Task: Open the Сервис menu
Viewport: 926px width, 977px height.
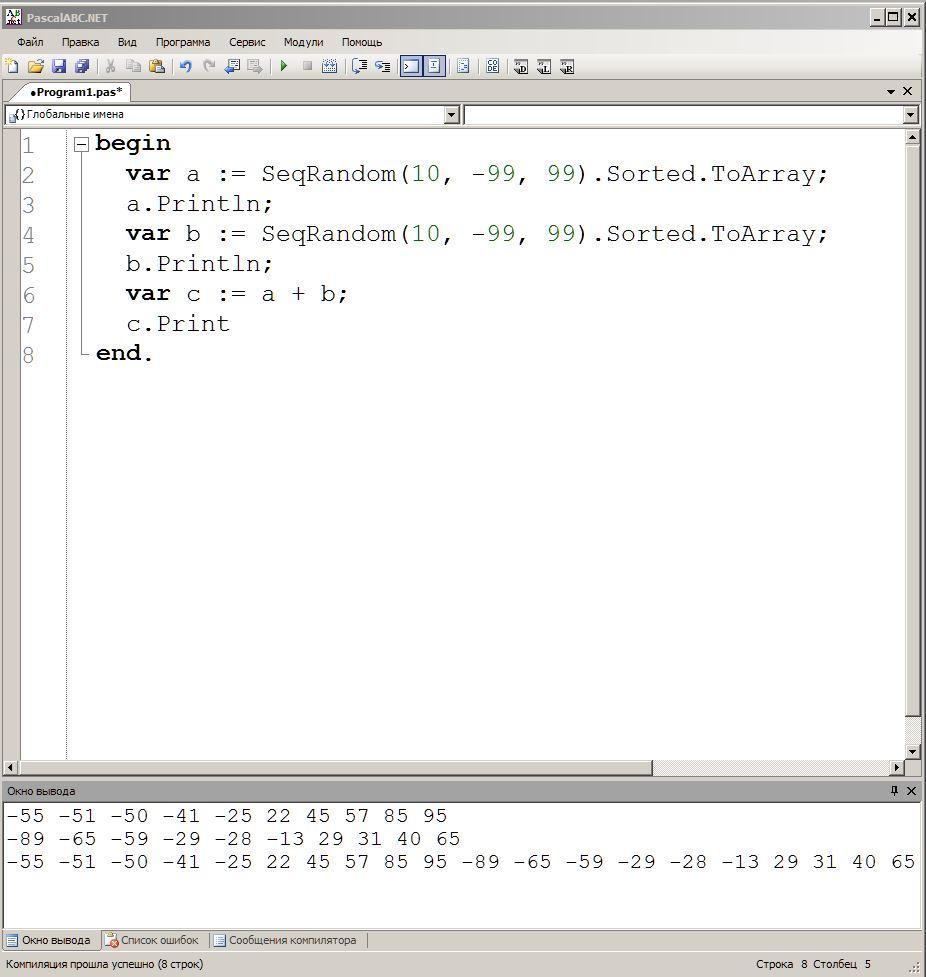Action: 247,42
